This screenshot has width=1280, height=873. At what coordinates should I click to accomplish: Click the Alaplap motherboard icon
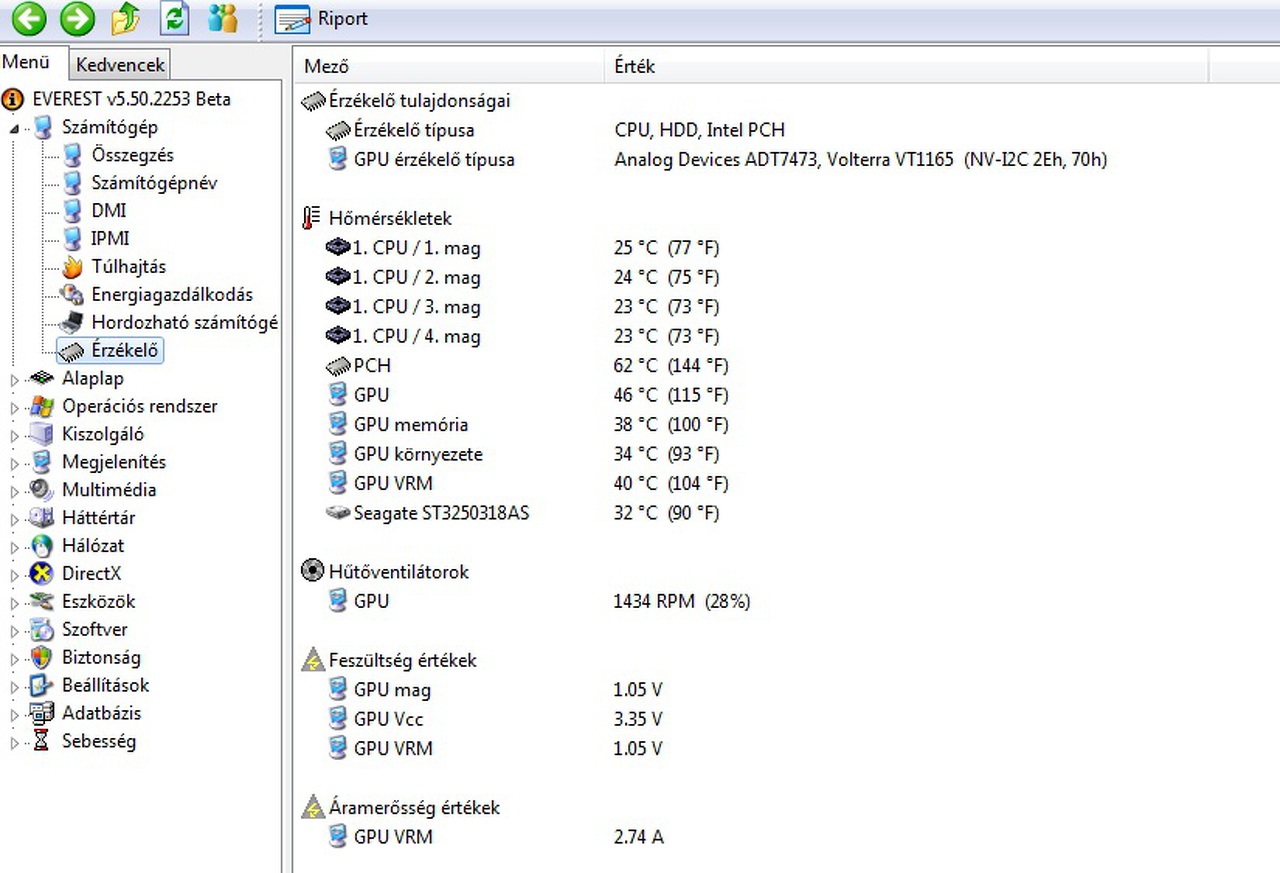pyautogui.click(x=42, y=378)
